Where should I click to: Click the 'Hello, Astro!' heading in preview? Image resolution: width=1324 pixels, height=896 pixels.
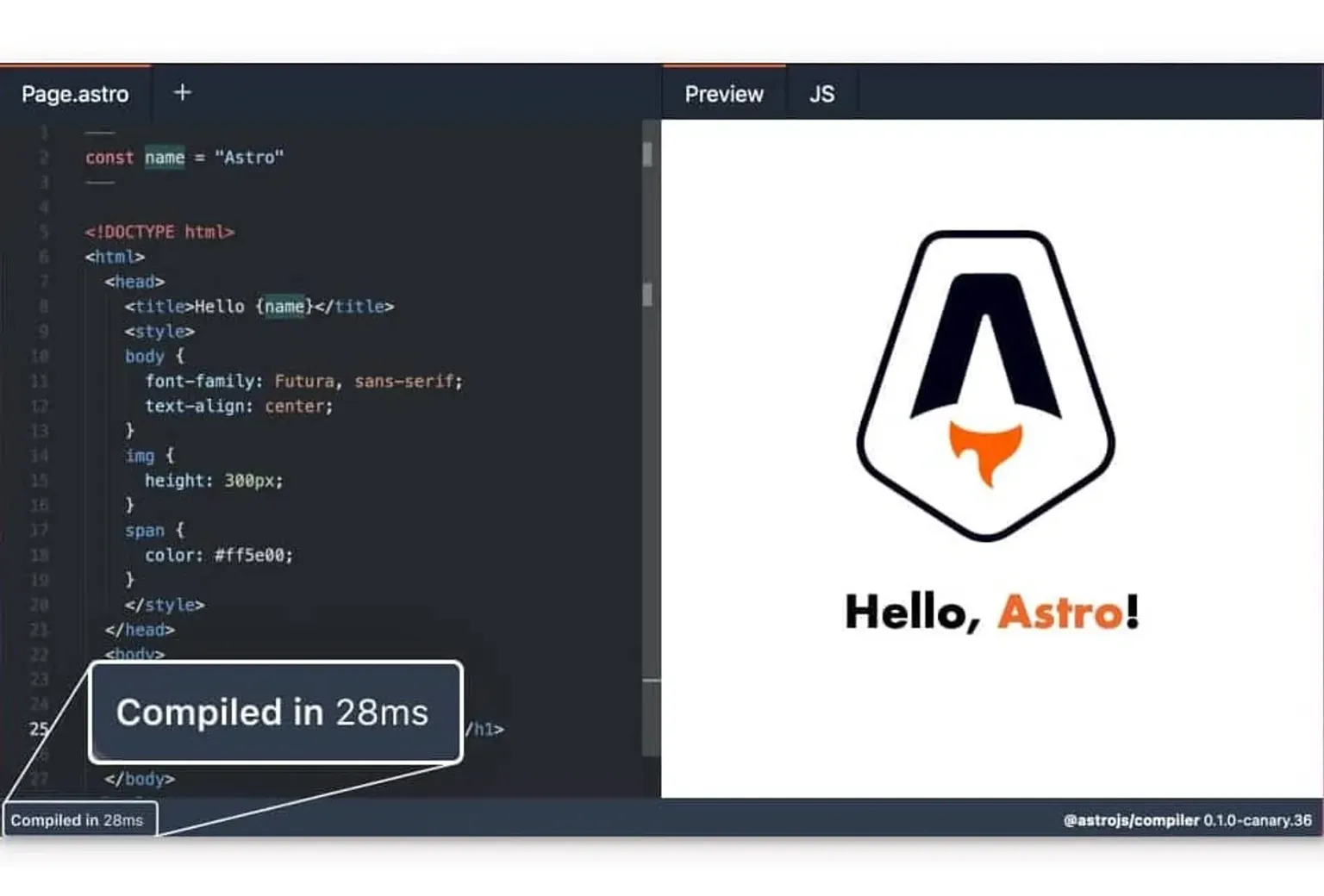pos(993,612)
